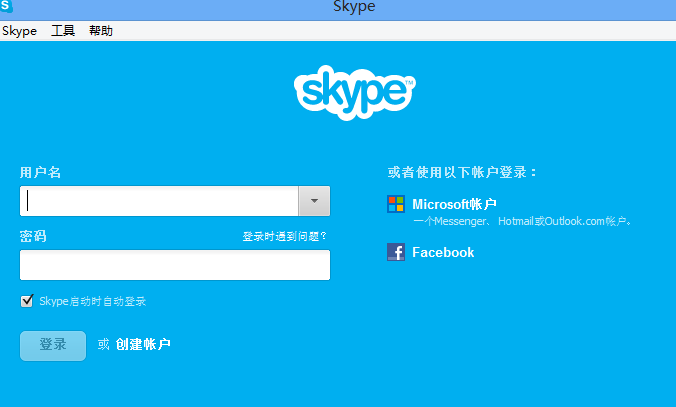Screen dimensions: 676x407
Task: Click the 用户名 field label
Action: tap(40, 173)
